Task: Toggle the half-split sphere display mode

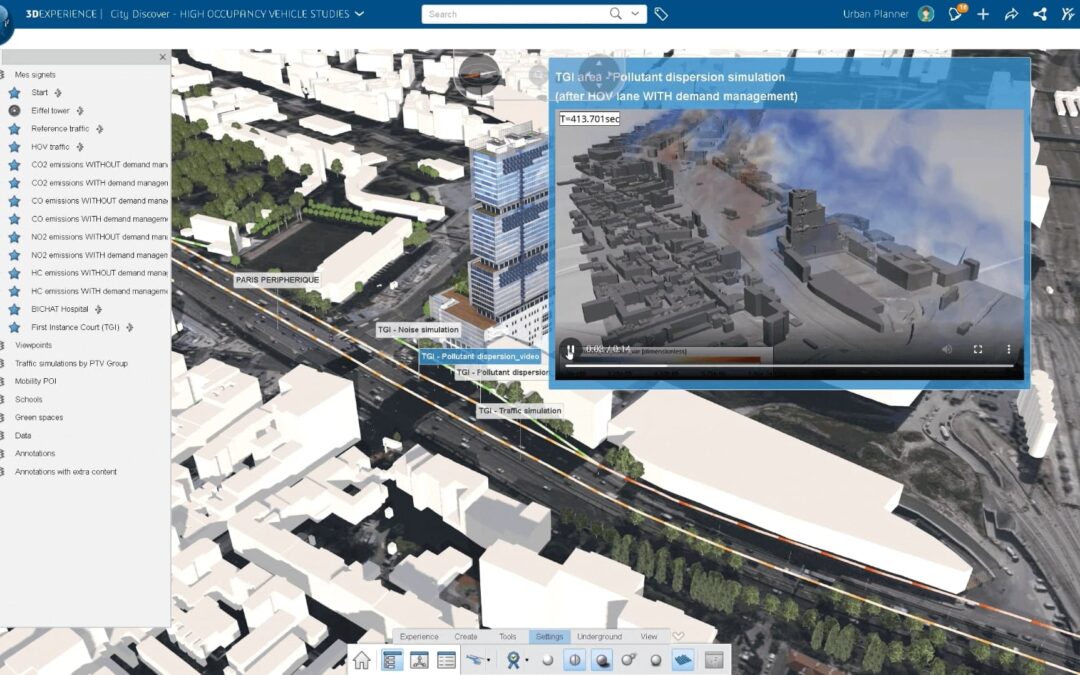Action: pos(575,660)
